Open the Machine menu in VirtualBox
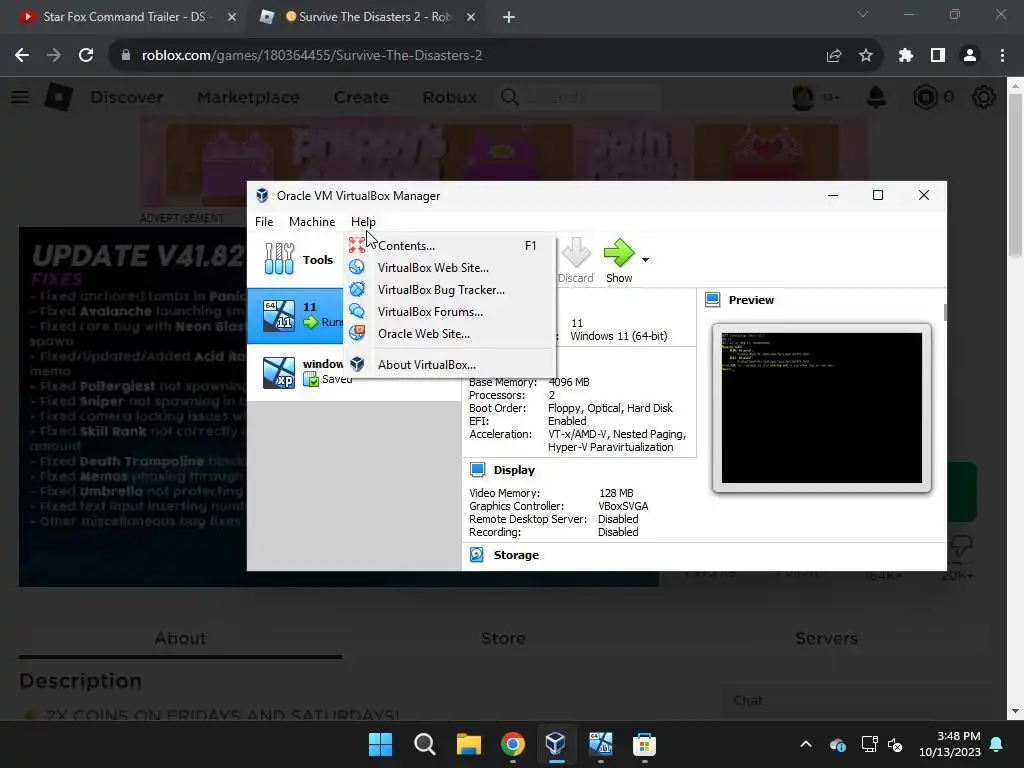 pyautogui.click(x=312, y=222)
